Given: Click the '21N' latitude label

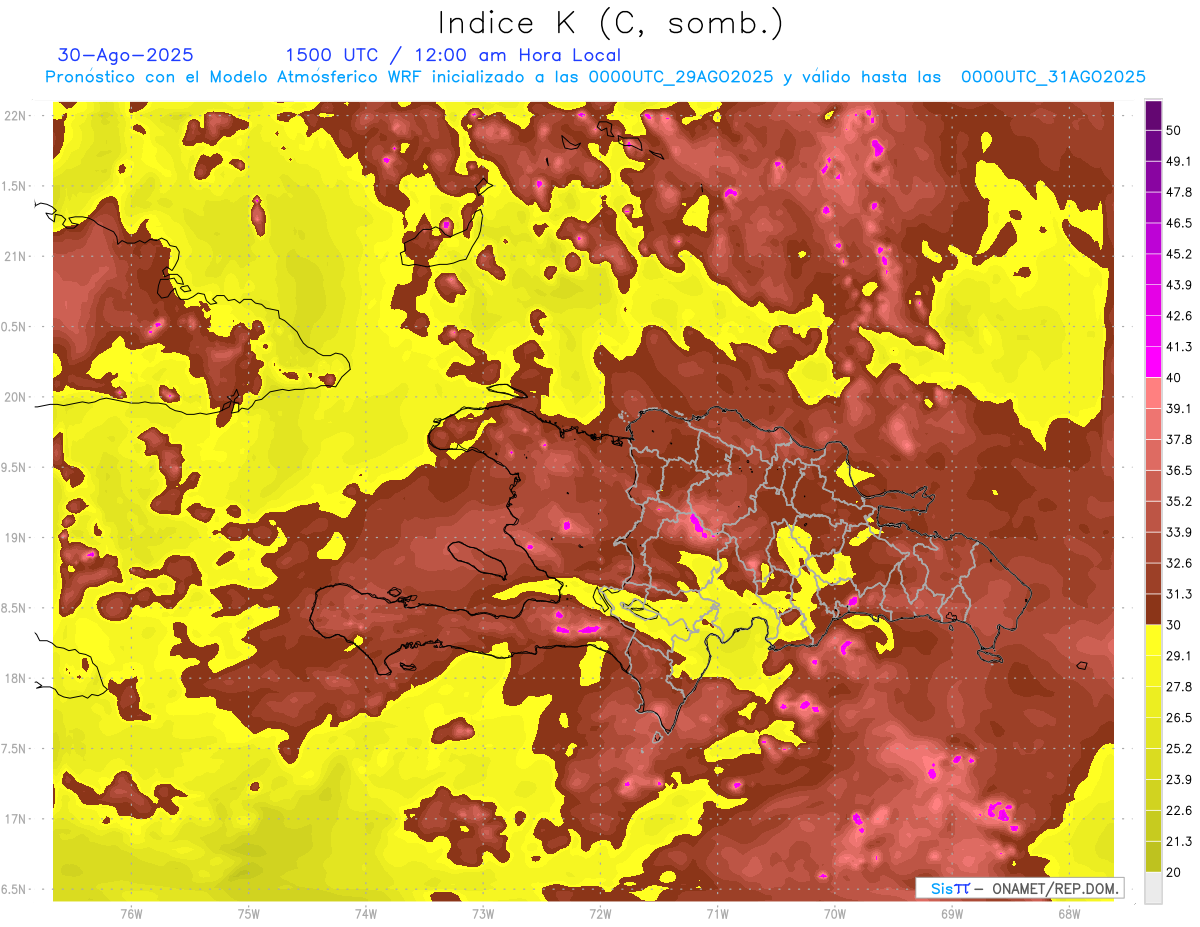Looking at the screenshot, I should (15, 256).
